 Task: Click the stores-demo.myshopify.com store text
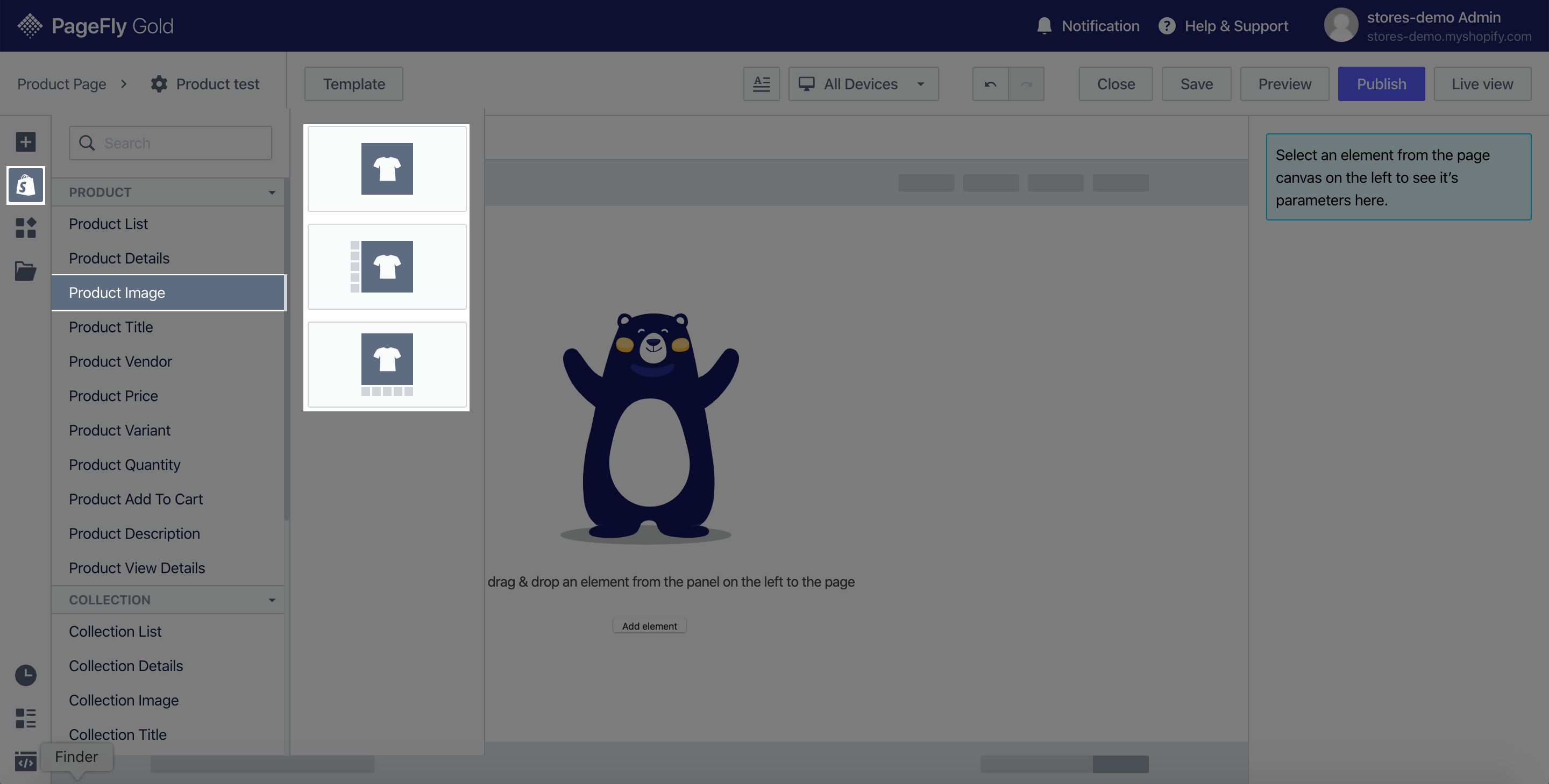[1449, 36]
